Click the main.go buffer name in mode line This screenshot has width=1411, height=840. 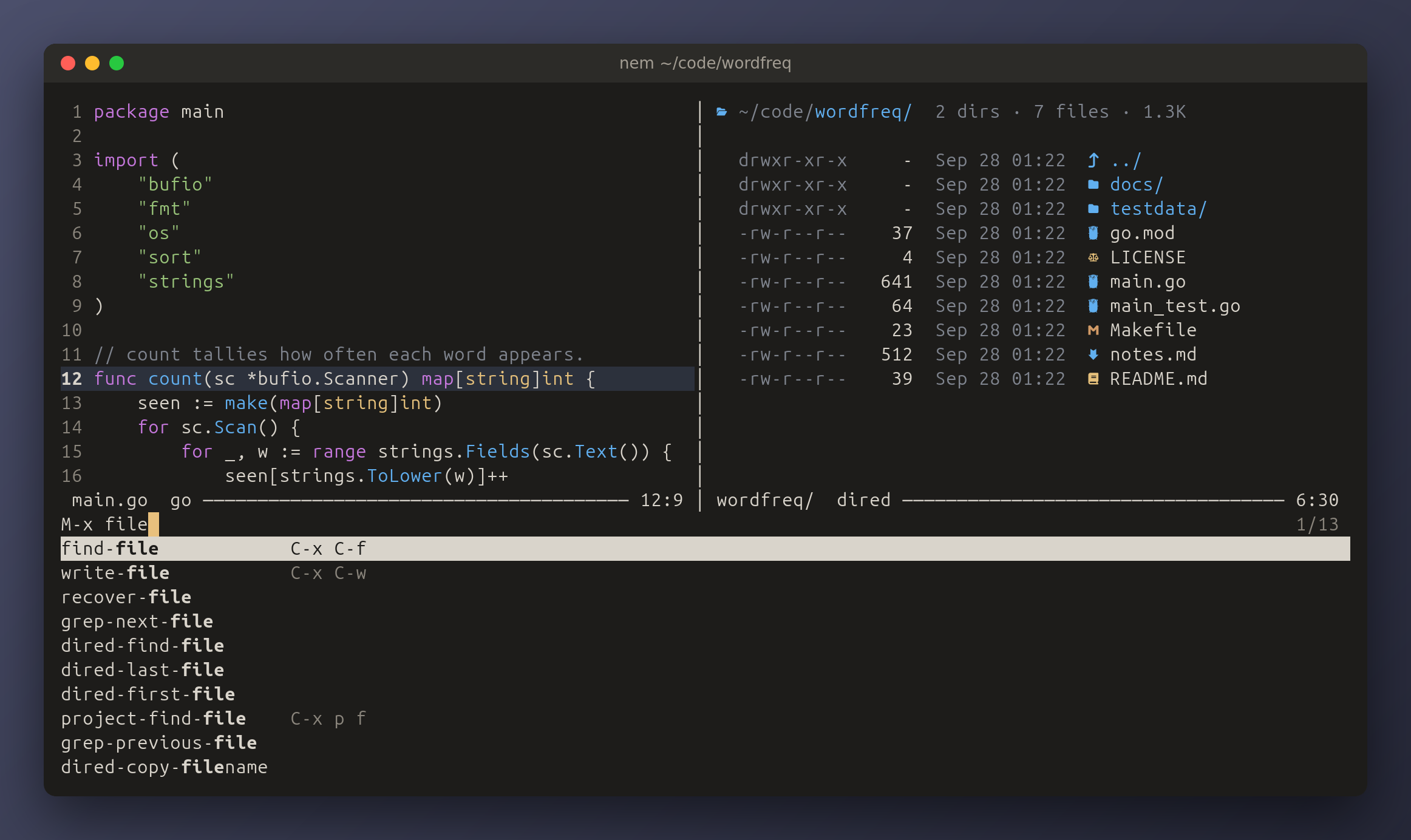(x=110, y=500)
